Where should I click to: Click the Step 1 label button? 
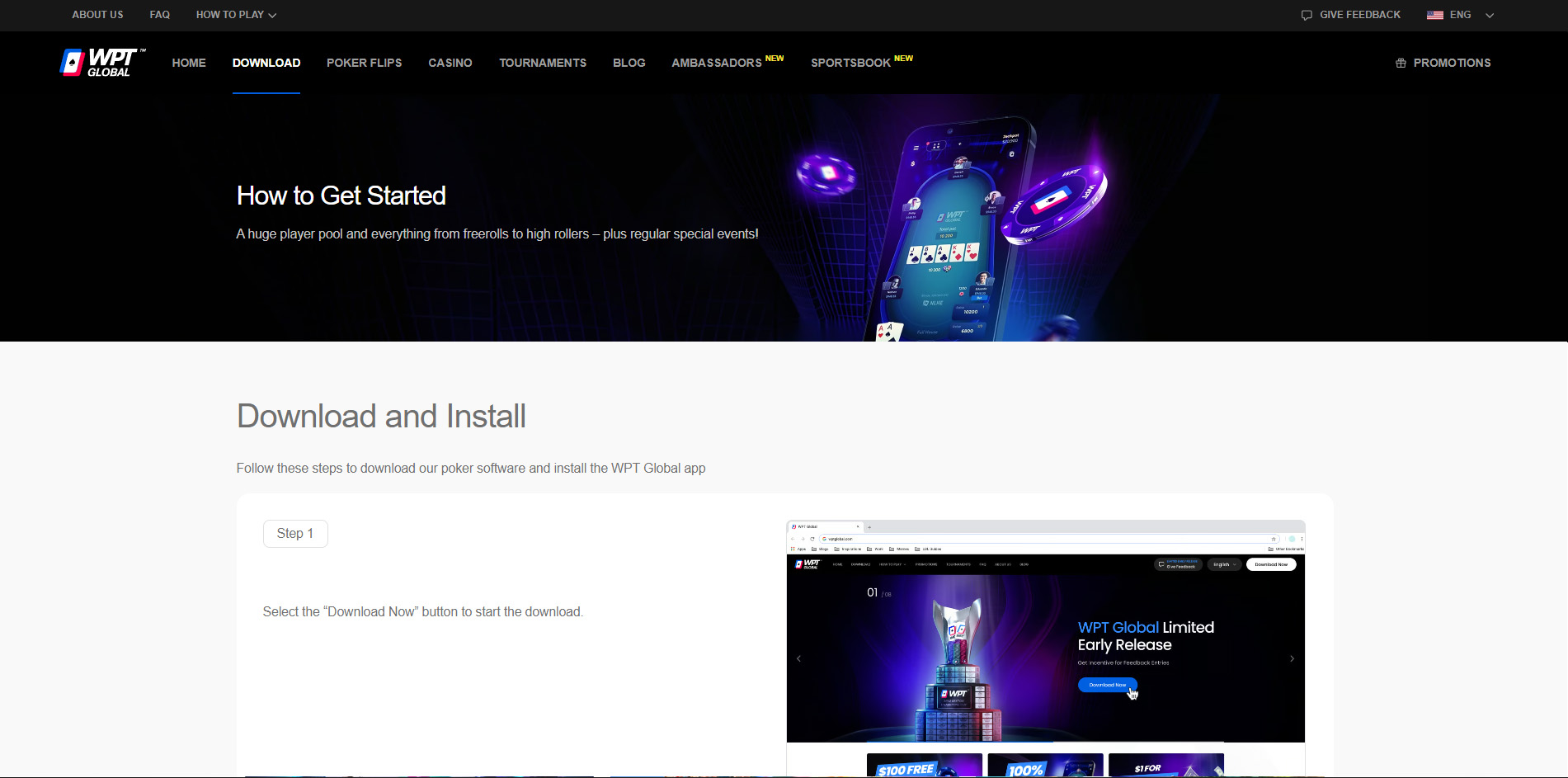pos(295,534)
